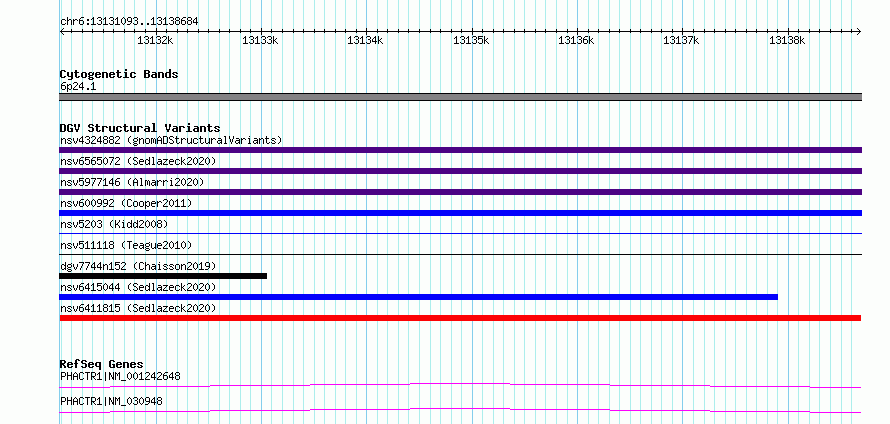Select the blue bar for nsv6415044
Viewport: 890px width, 424px height.
pos(418,297)
